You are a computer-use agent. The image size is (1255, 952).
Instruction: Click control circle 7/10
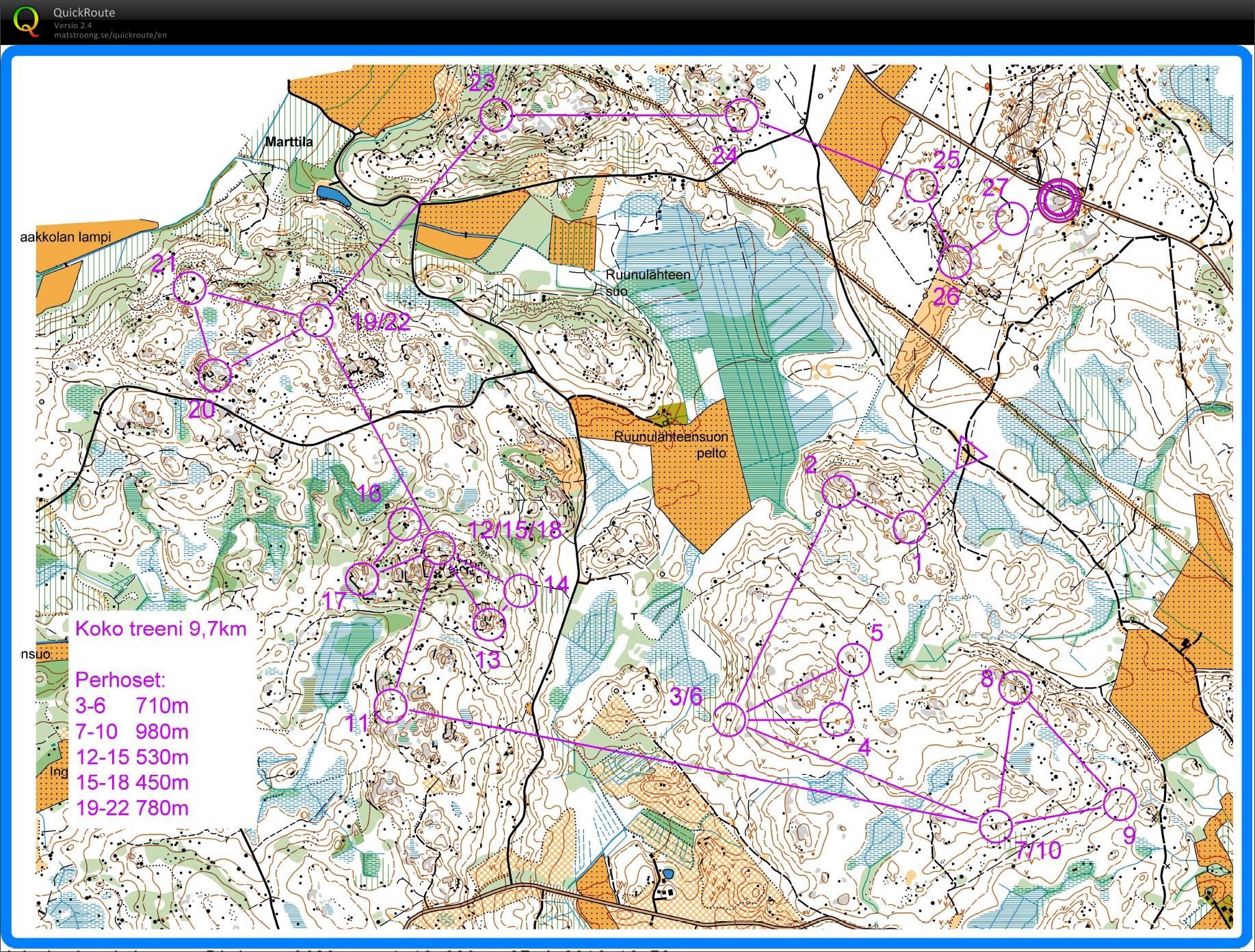click(995, 825)
